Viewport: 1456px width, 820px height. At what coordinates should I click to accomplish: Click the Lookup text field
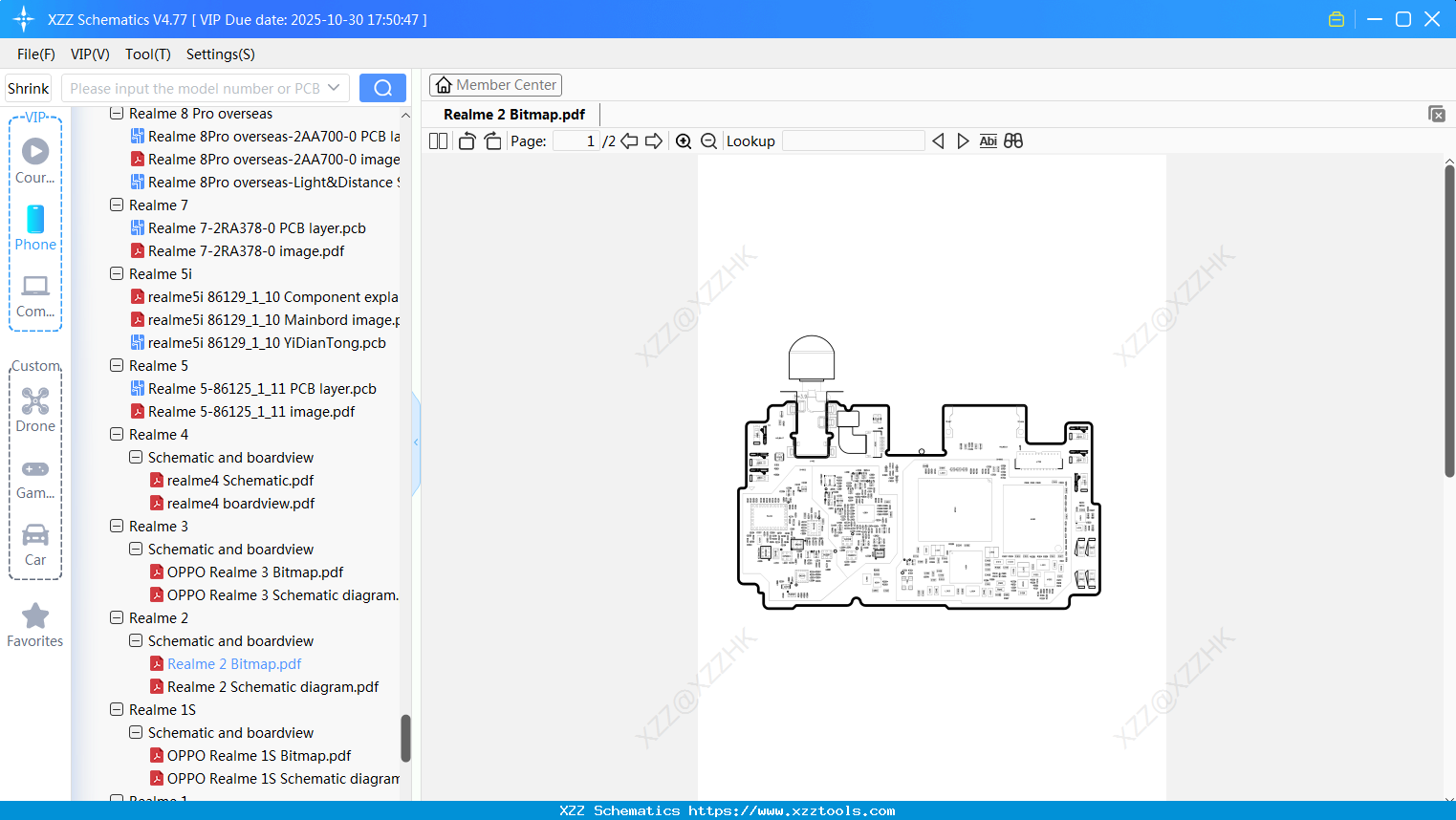(853, 141)
